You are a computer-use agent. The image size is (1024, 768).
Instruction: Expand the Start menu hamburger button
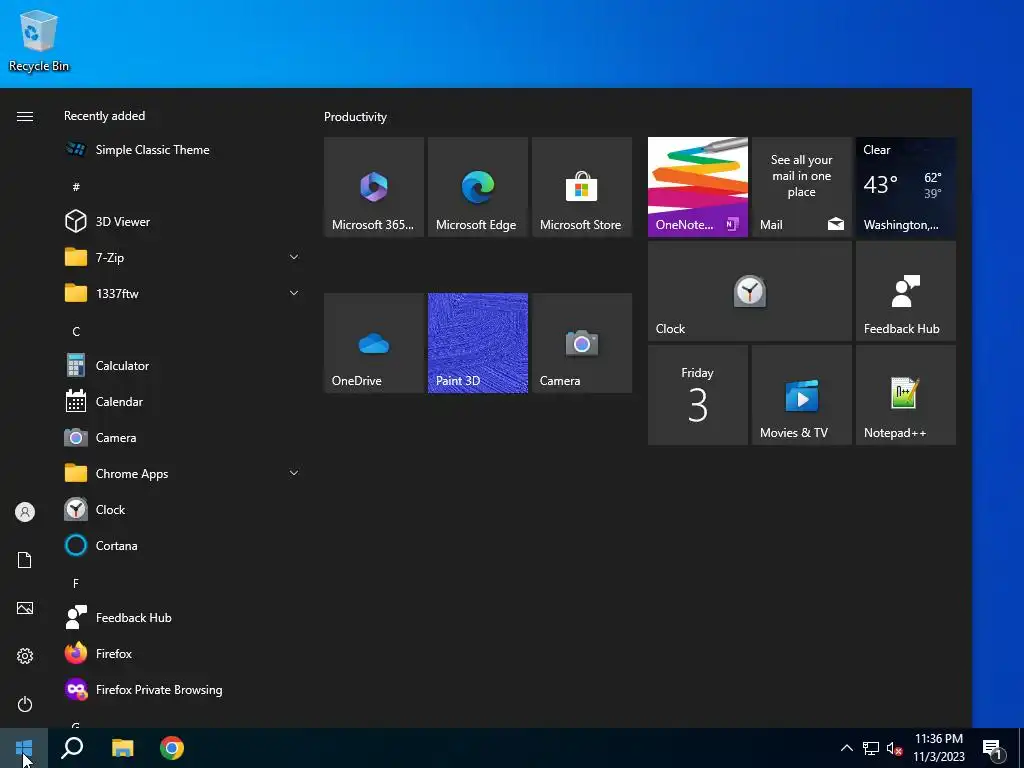point(25,116)
